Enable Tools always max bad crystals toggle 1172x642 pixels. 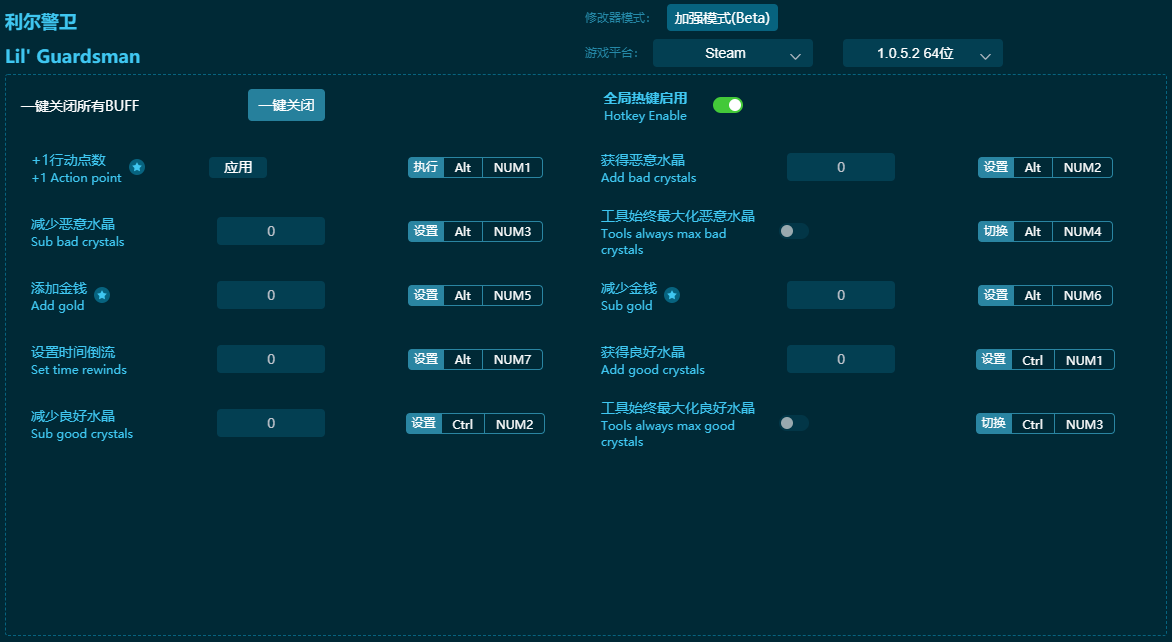tap(794, 232)
